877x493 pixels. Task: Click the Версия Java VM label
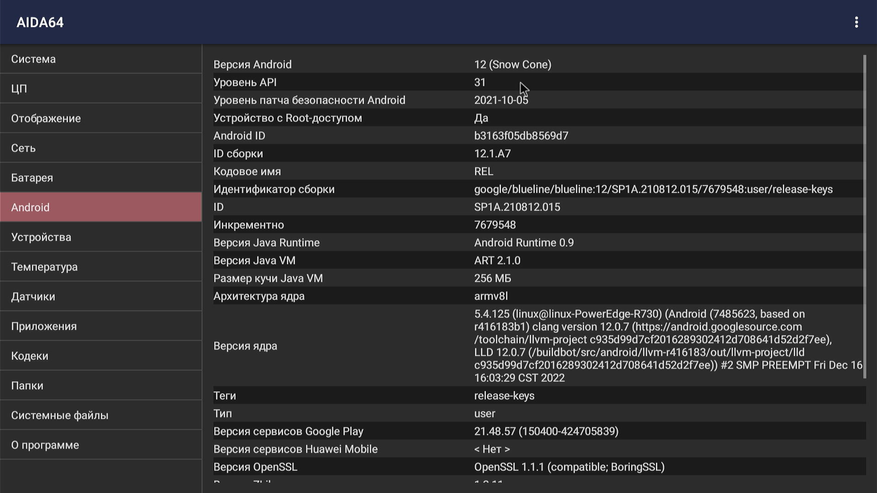pyautogui.click(x=254, y=261)
